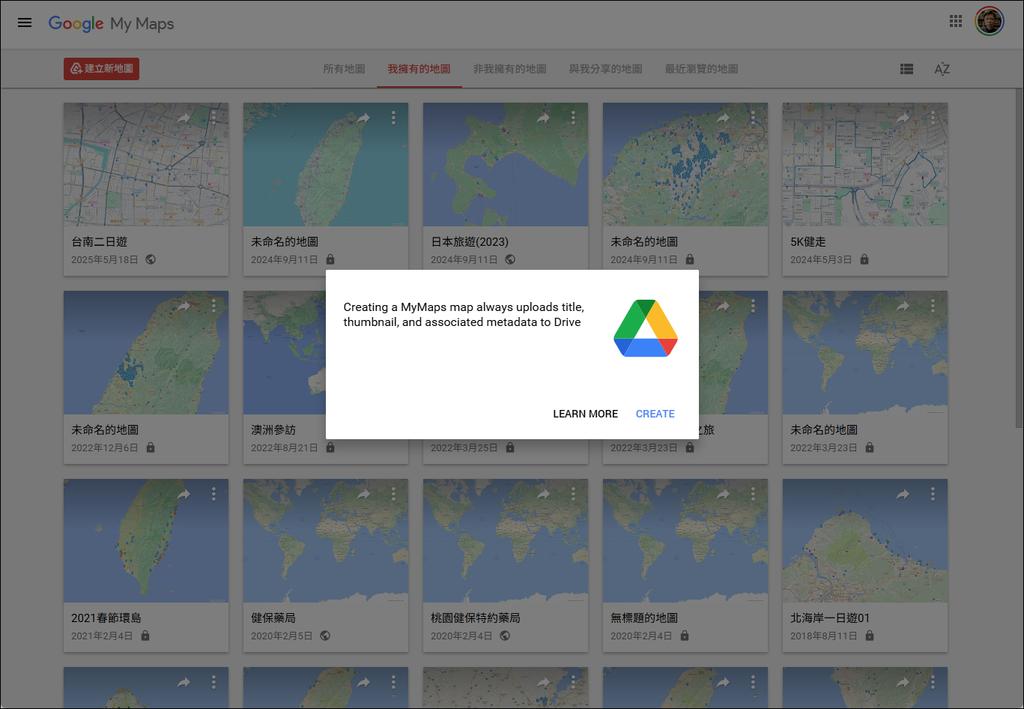The width and height of the screenshot is (1024, 709).
Task: Open the 台南二日遊 map thumbnail
Action: tap(146, 165)
